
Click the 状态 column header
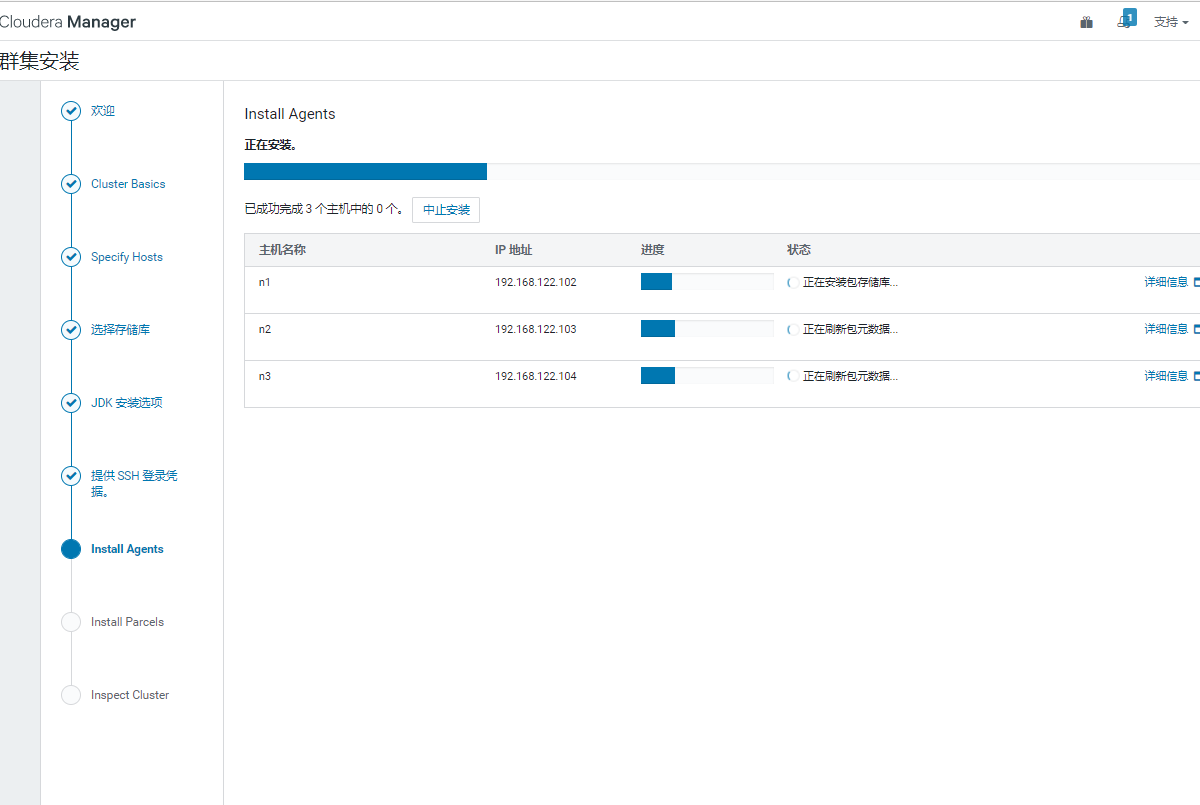[x=799, y=250]
